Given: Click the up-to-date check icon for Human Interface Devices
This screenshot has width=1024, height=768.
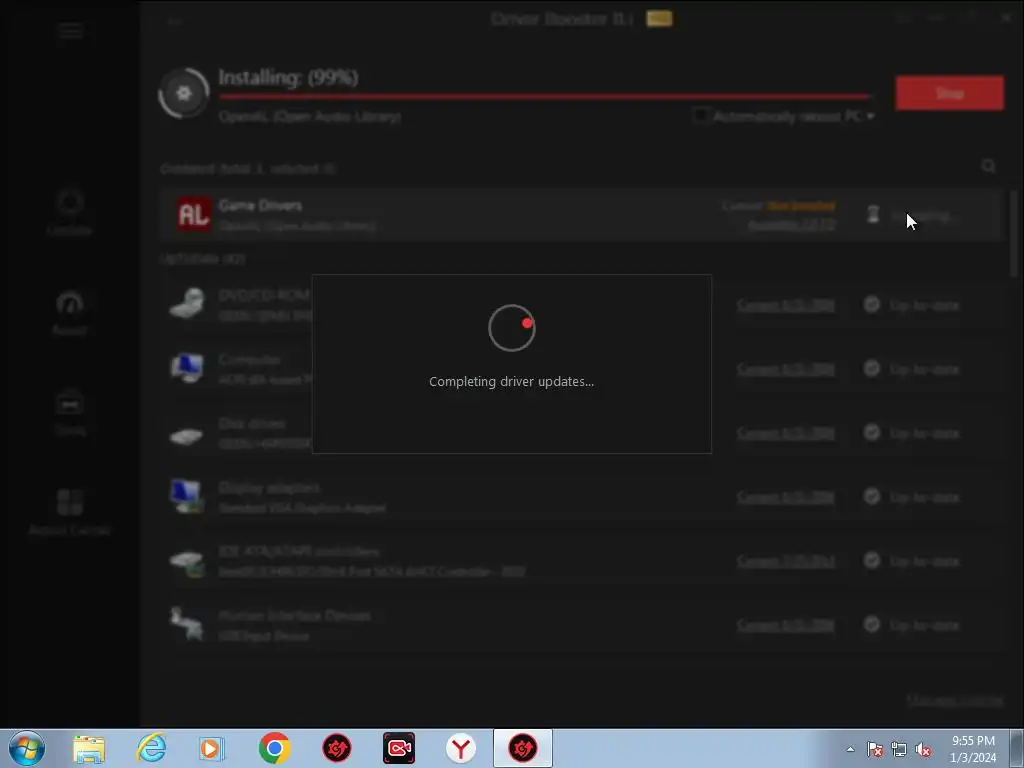Looking at the screenshot, I should tap(872, 624).
